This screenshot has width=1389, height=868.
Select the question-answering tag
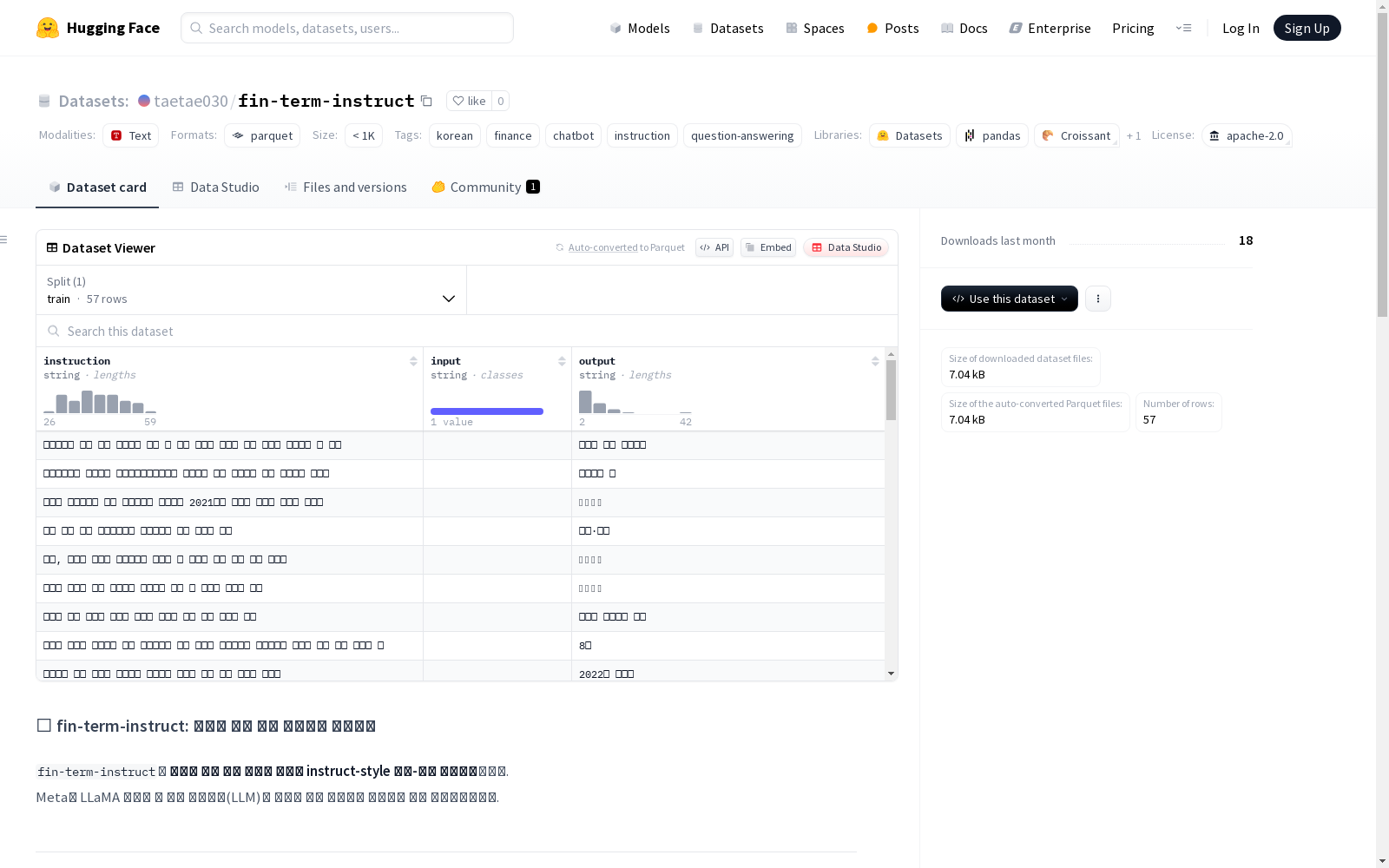742,135
